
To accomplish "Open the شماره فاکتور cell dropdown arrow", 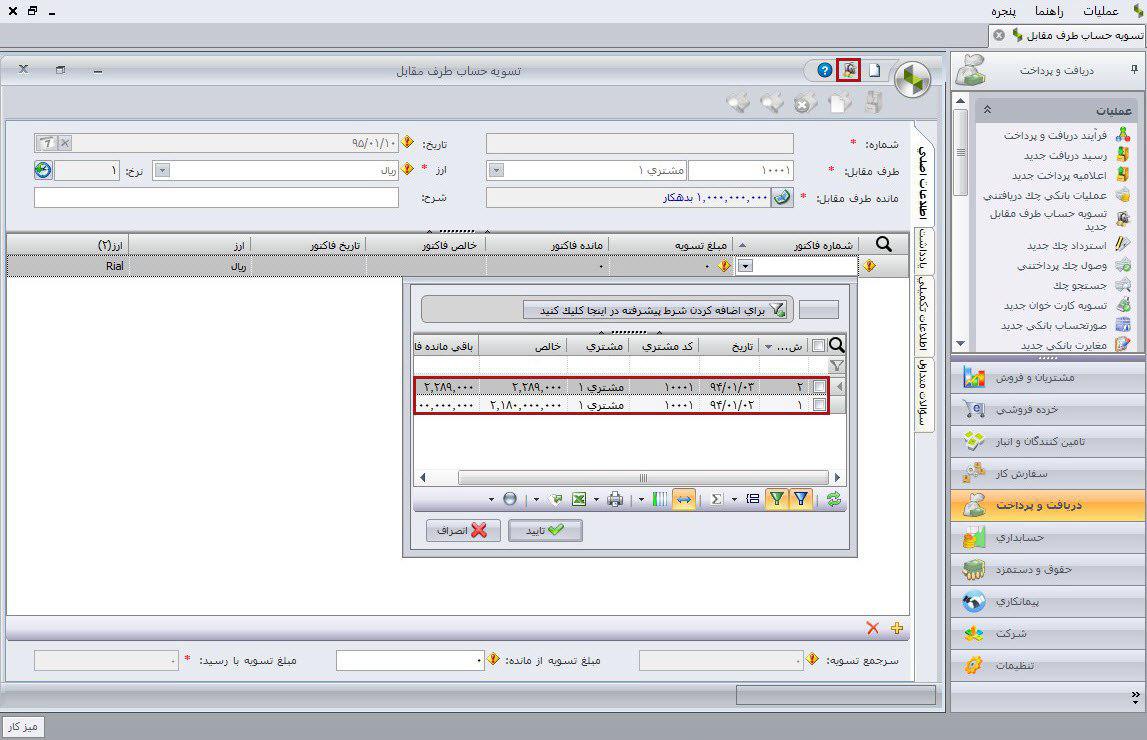I will coord(745,266).
